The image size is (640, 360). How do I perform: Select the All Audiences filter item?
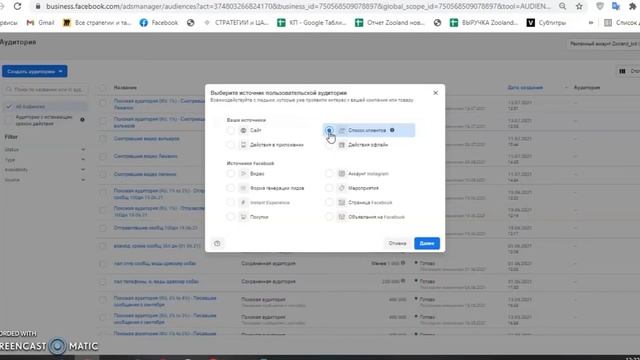(x=45, y=107)
